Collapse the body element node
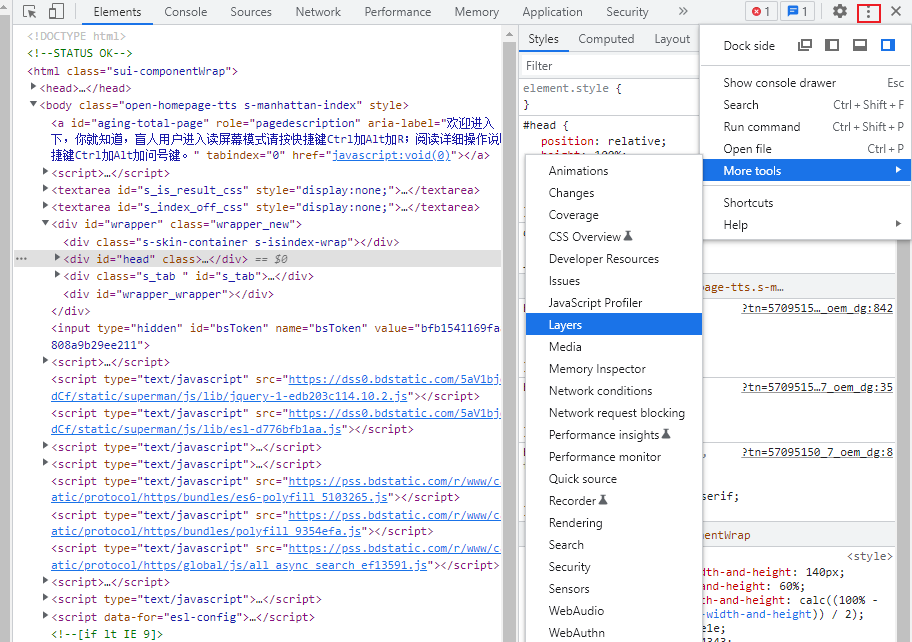This screenshot has width=912, height=642. click(x=34, y=104)
